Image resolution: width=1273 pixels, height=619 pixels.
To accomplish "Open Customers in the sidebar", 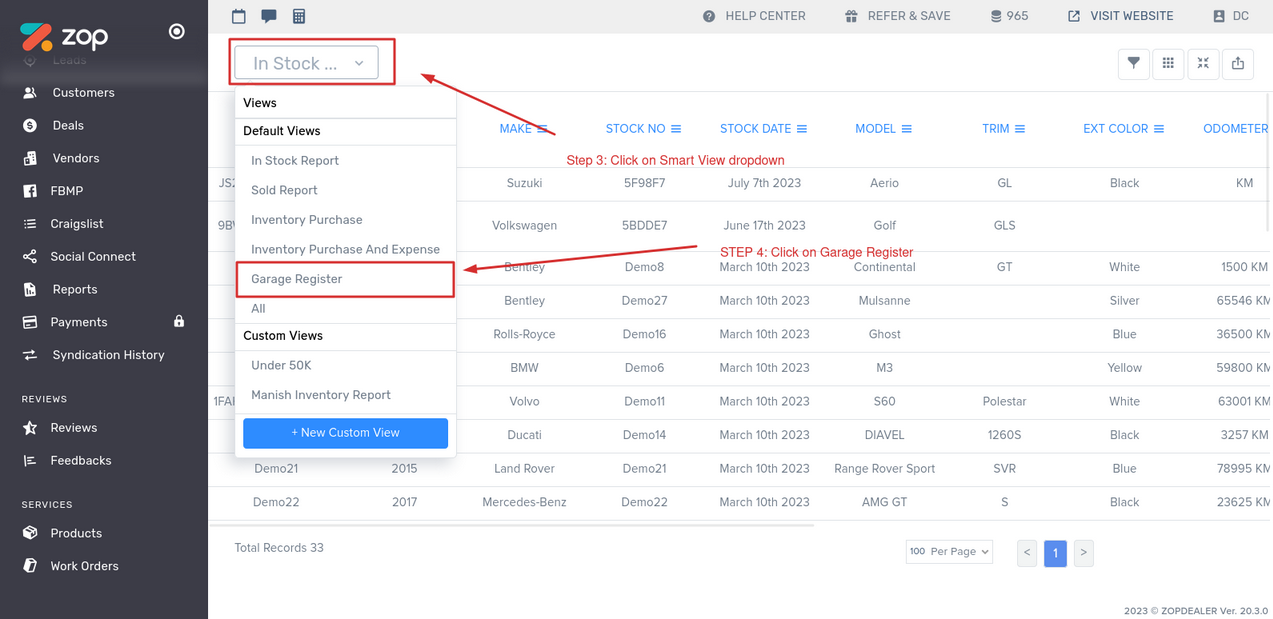I will pos(83,93).
